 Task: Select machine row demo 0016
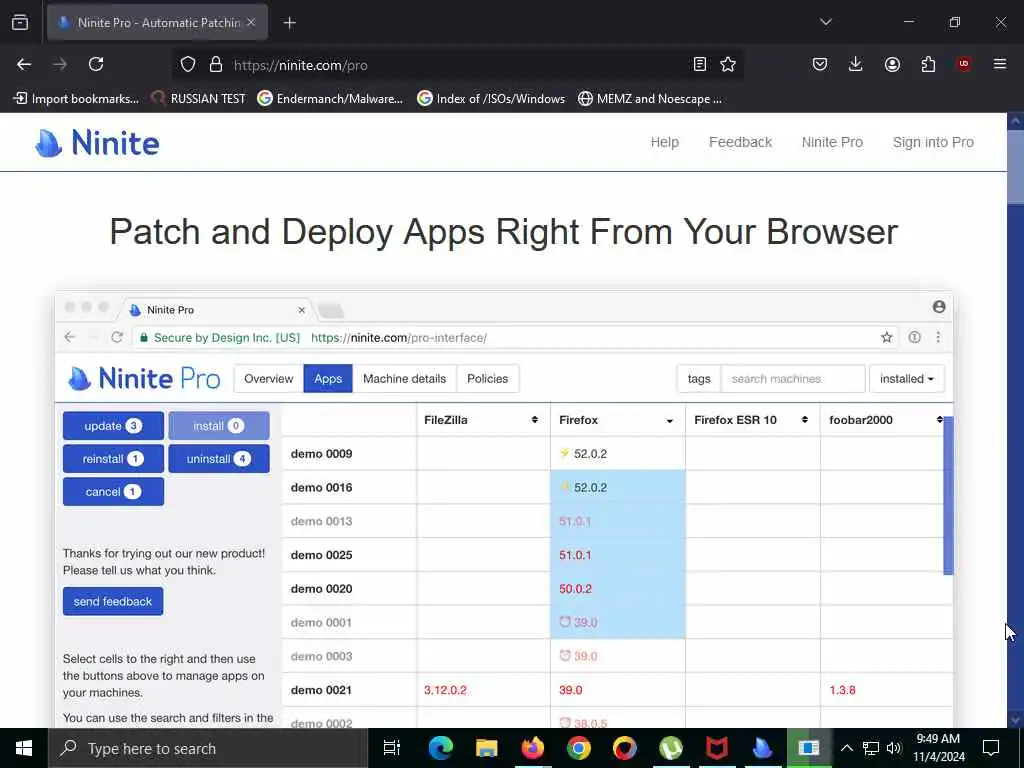pyautogui.click(x=321, y=487)
